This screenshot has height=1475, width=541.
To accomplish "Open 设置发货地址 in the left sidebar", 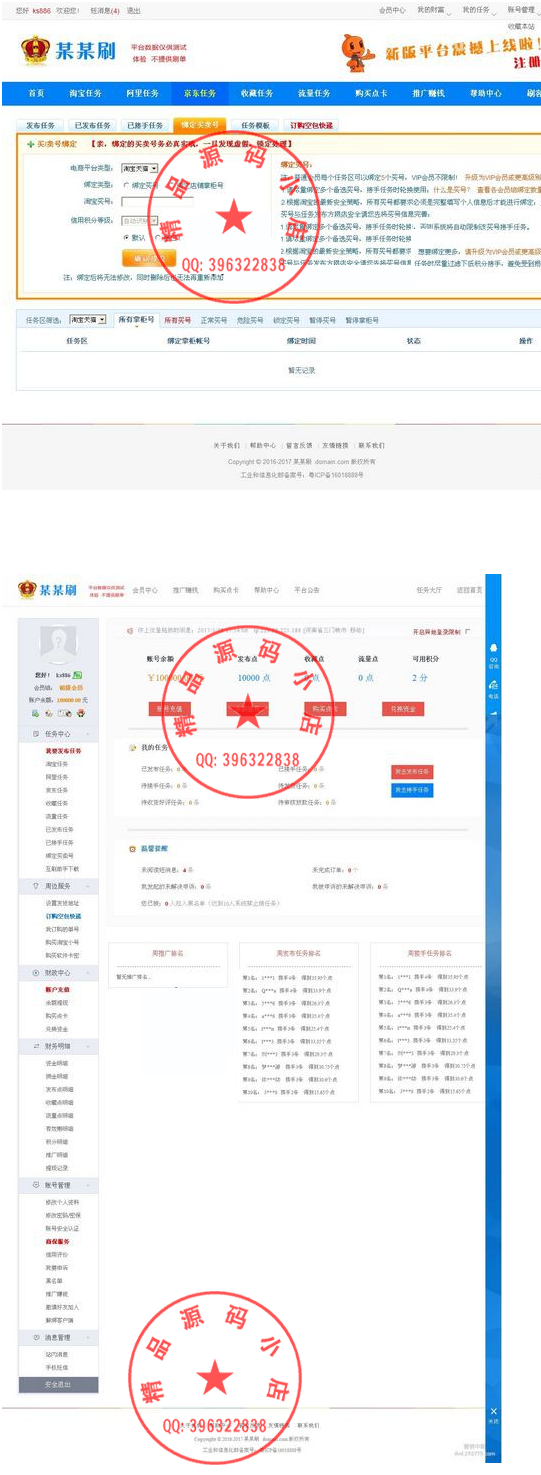I will click(x=62, y=903).
